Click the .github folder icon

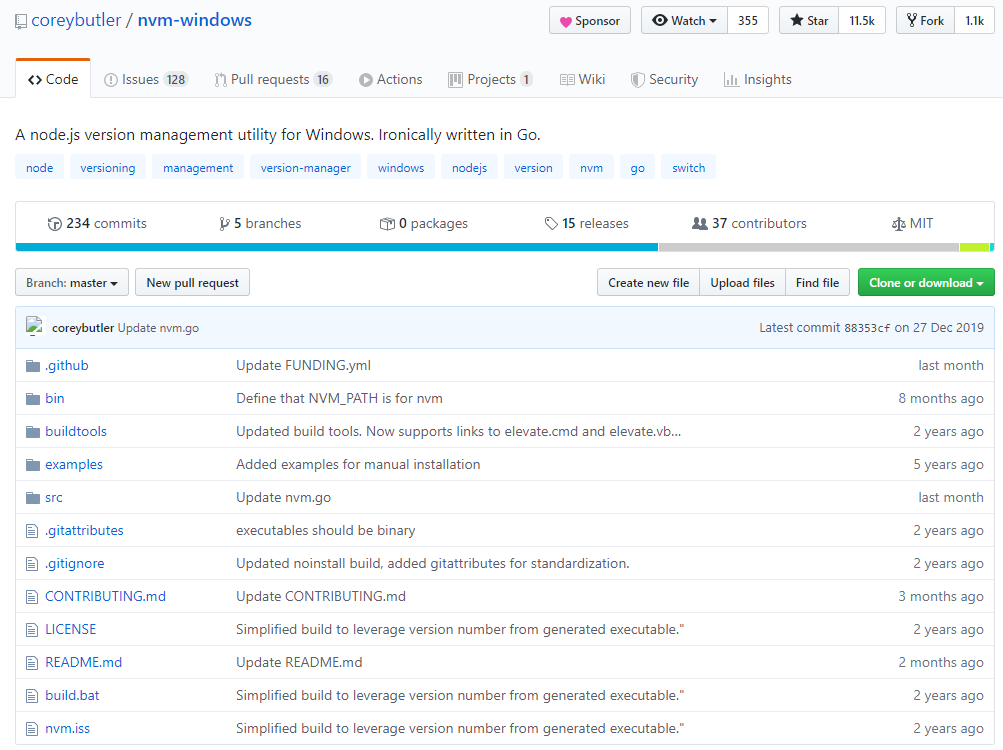pyautogui.click(x=33, y=366)
